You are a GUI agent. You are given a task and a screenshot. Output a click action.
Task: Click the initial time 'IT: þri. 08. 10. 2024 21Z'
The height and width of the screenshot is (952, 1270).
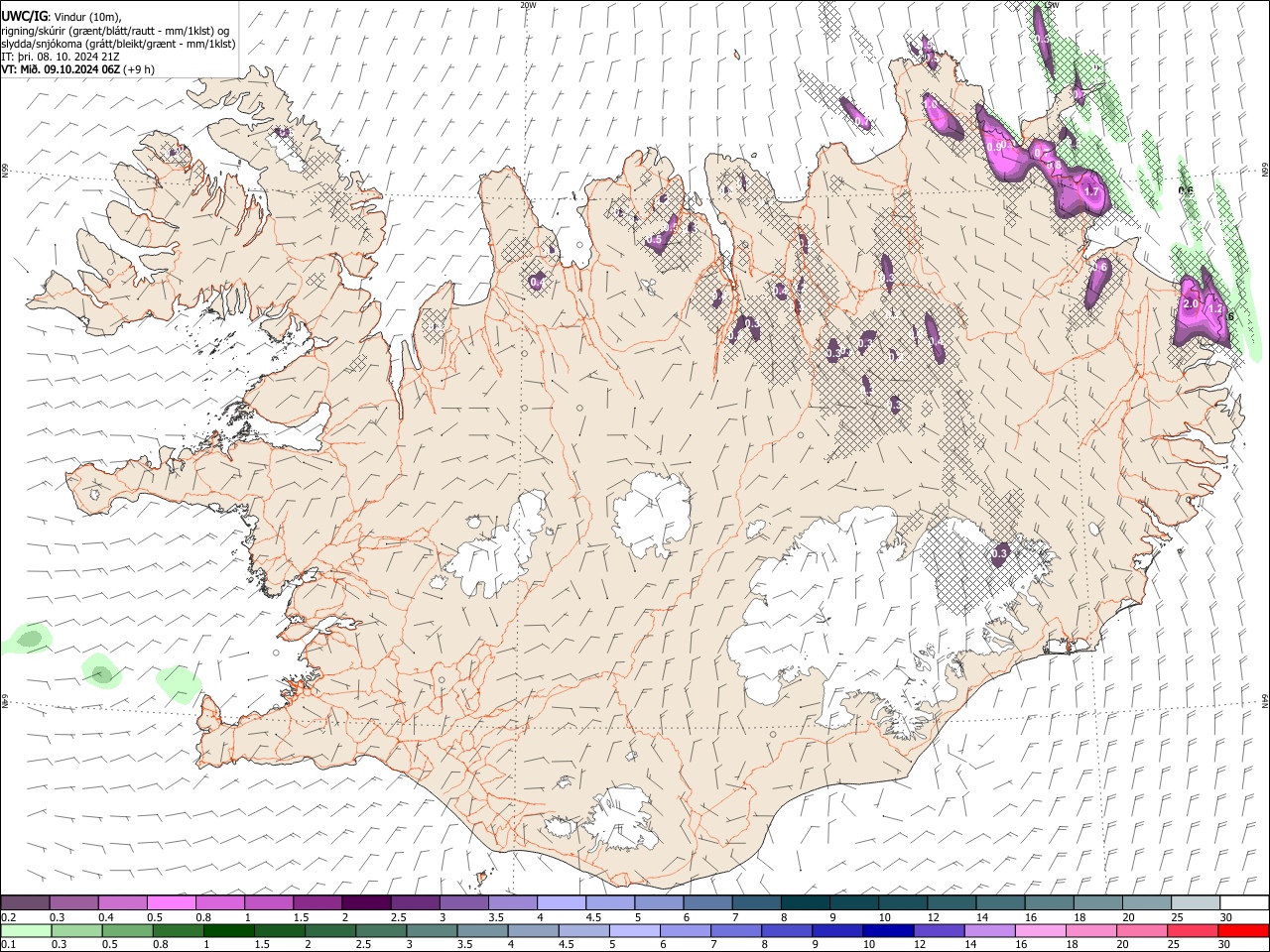coord(62,58)
